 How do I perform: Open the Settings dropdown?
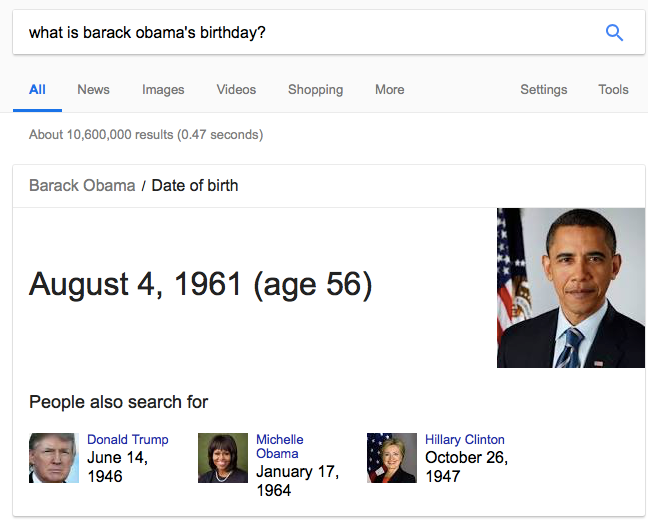click(x=544, y=90)
